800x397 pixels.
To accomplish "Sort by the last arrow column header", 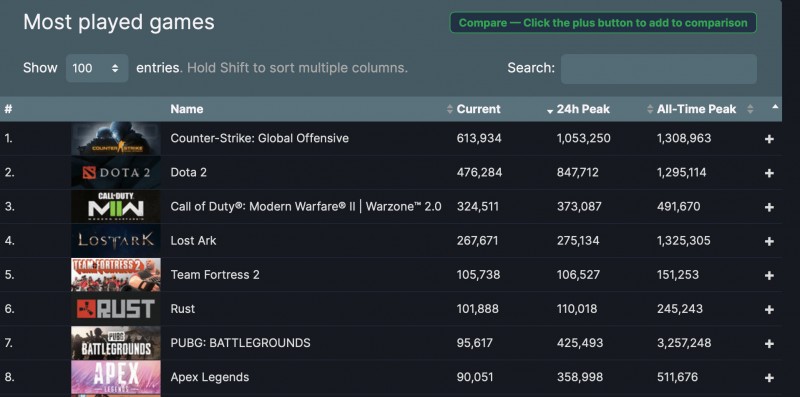I will point(775,107).
